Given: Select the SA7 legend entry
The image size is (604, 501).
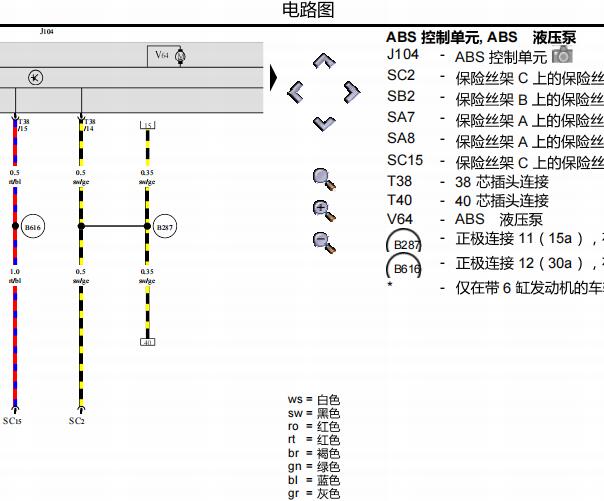Looking at the screenshot, I should coord(495,119).
